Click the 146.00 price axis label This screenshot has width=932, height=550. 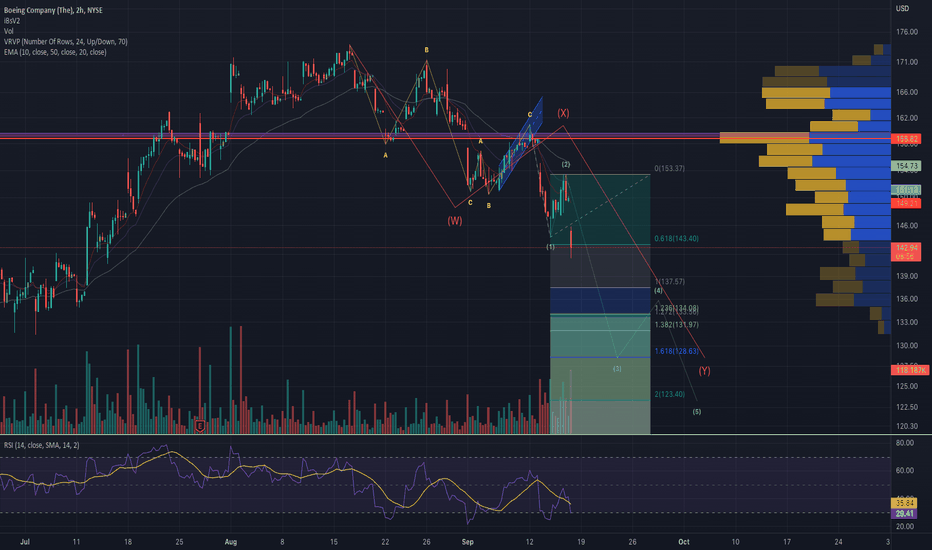tap(906, 226)
